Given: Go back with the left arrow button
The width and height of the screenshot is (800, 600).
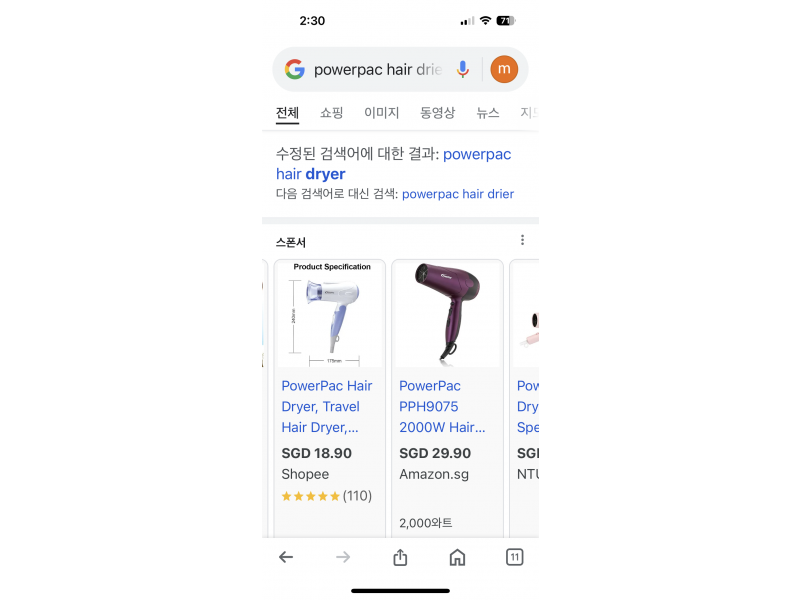Looking at the screenshot, I should point(286,557).
